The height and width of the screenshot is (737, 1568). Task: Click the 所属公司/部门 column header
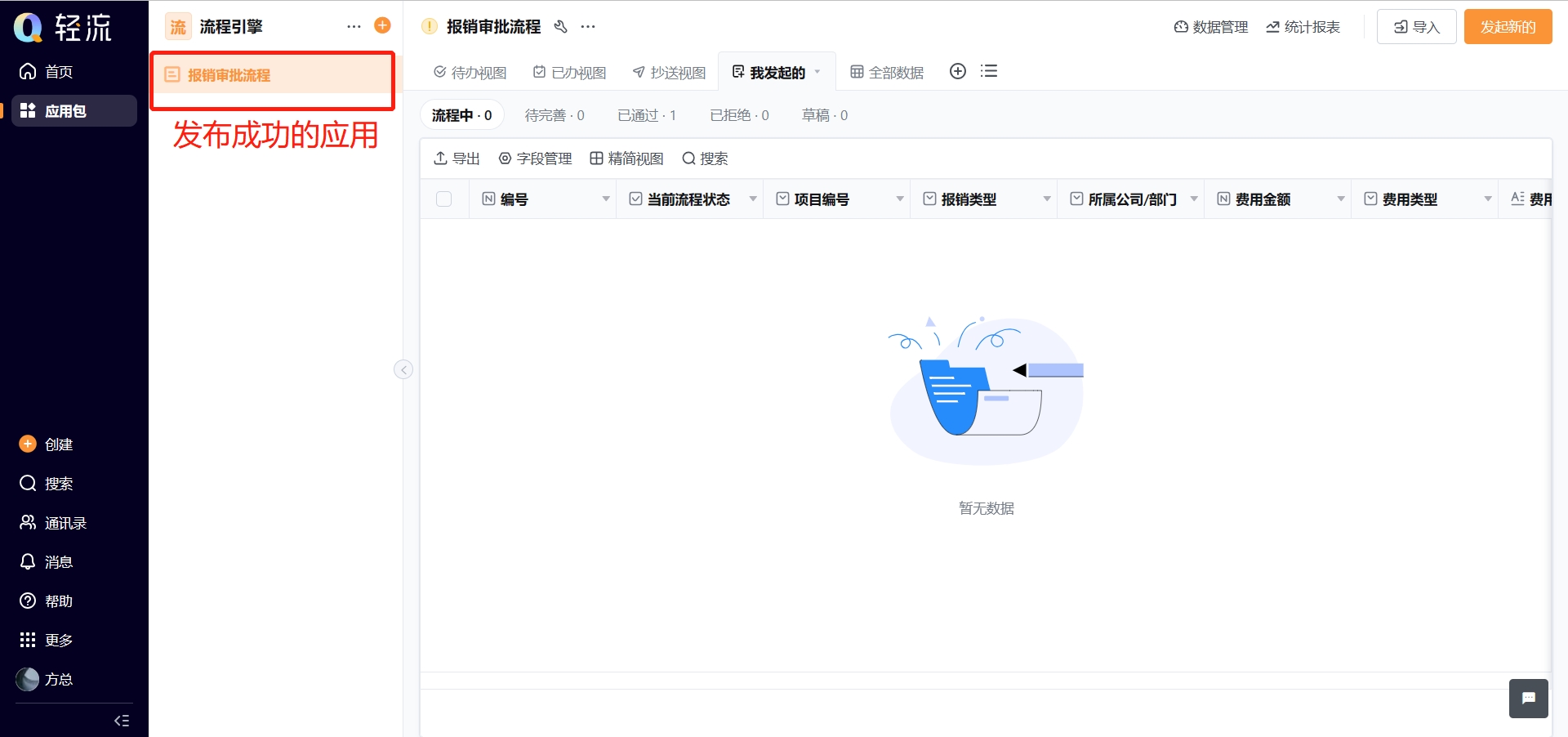pos(1132,199)
